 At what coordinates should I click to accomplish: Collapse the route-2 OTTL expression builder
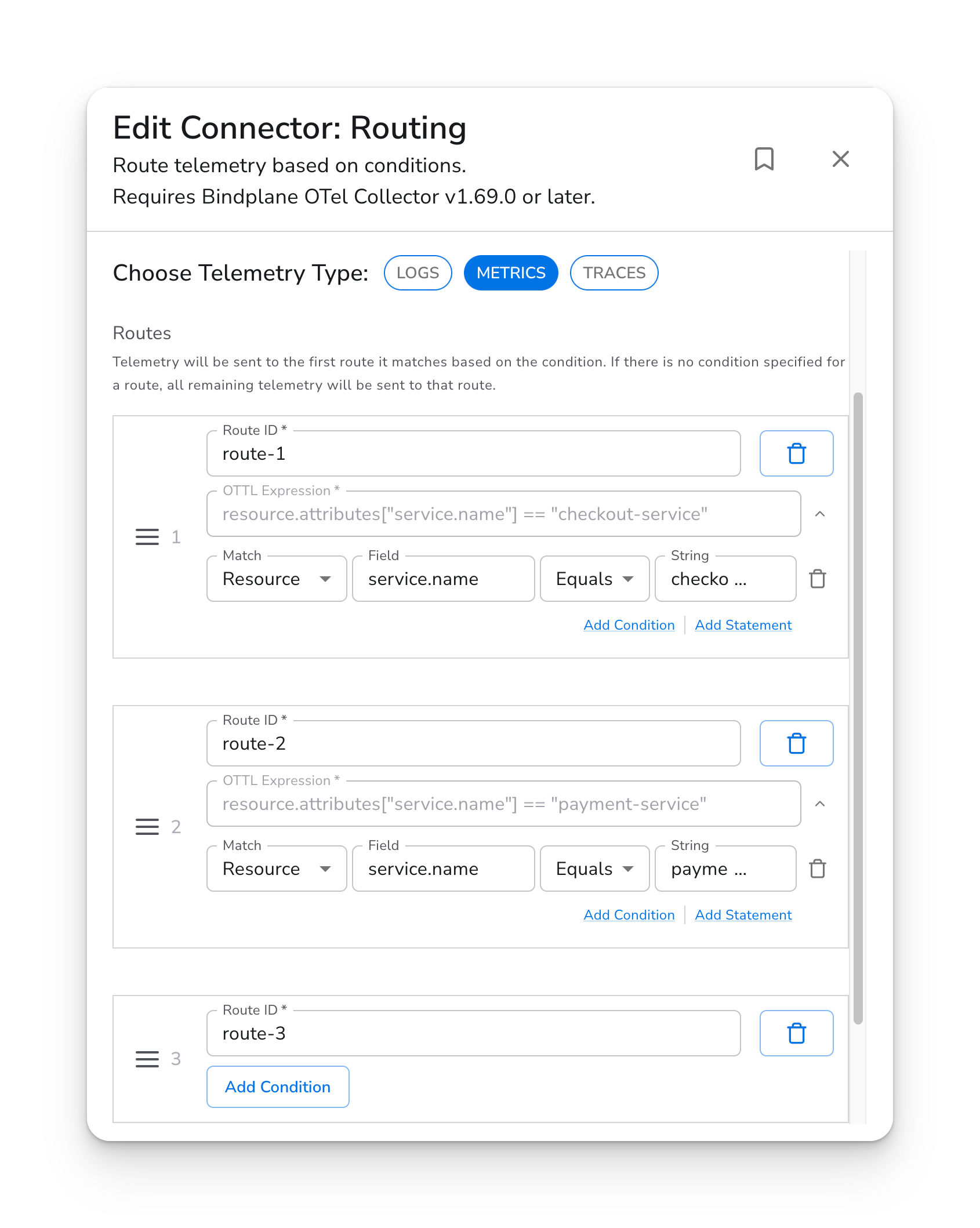coord(820,804)
